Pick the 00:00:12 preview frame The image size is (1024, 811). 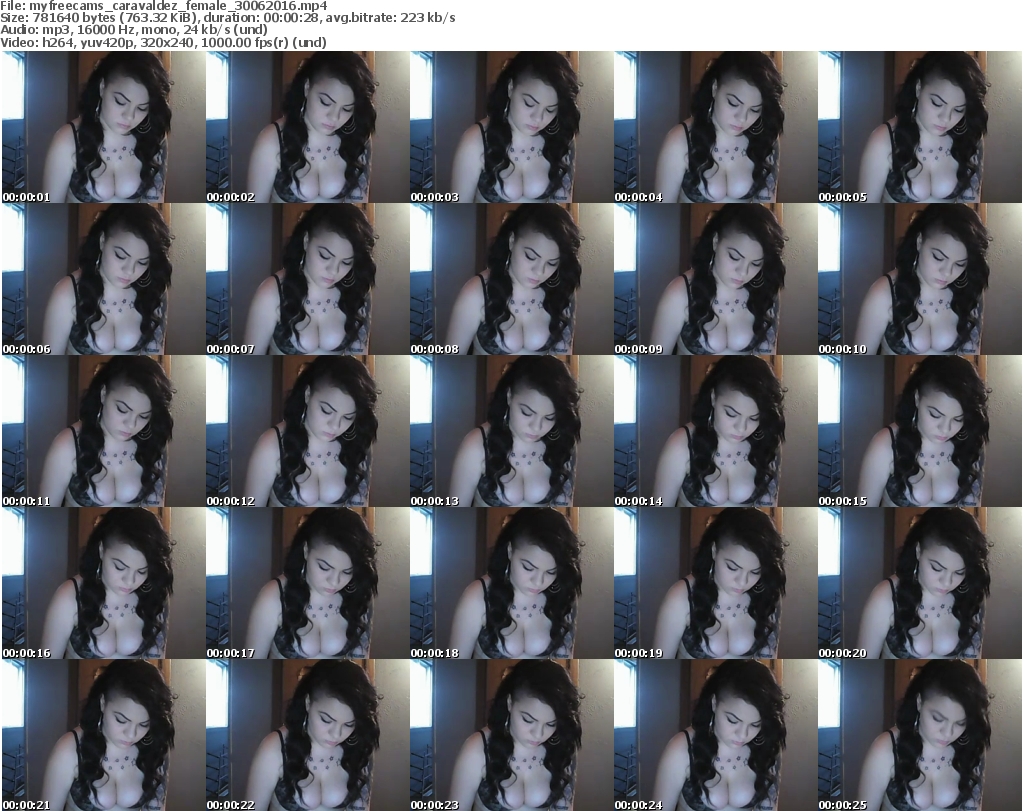point(308,431)
